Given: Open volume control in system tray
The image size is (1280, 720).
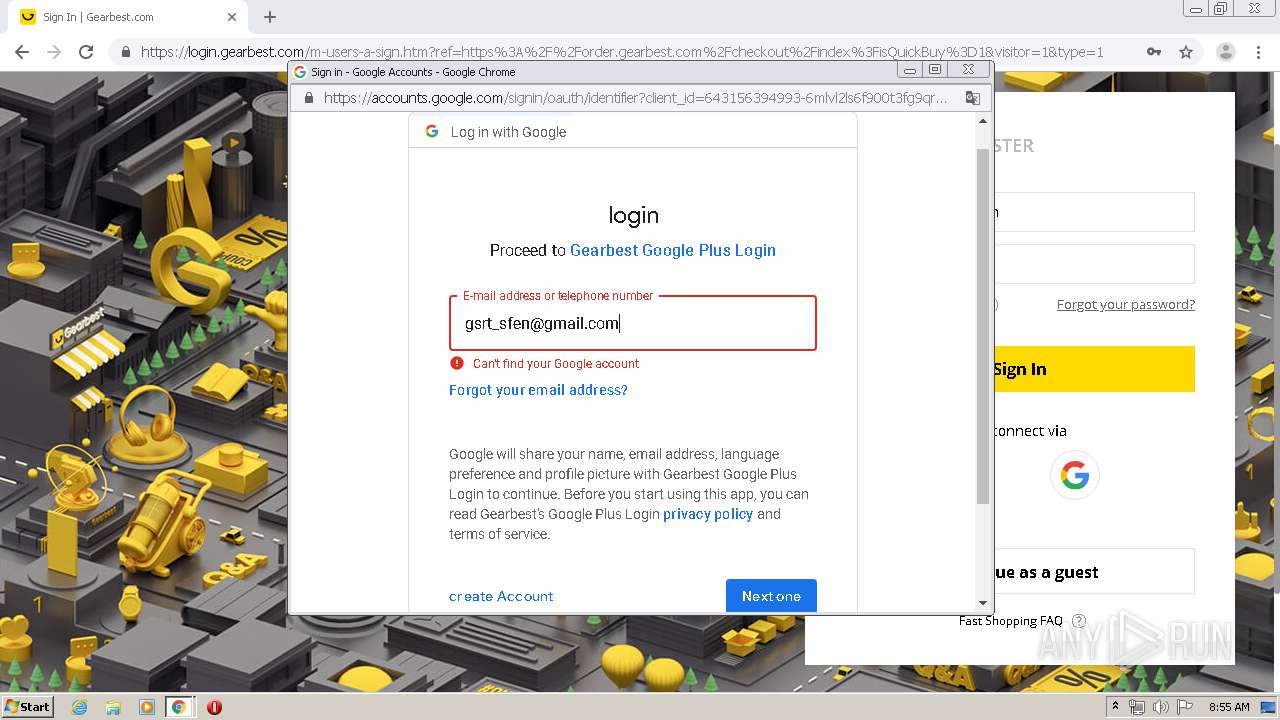Looking at the screenshot, I should point(1160,707).
